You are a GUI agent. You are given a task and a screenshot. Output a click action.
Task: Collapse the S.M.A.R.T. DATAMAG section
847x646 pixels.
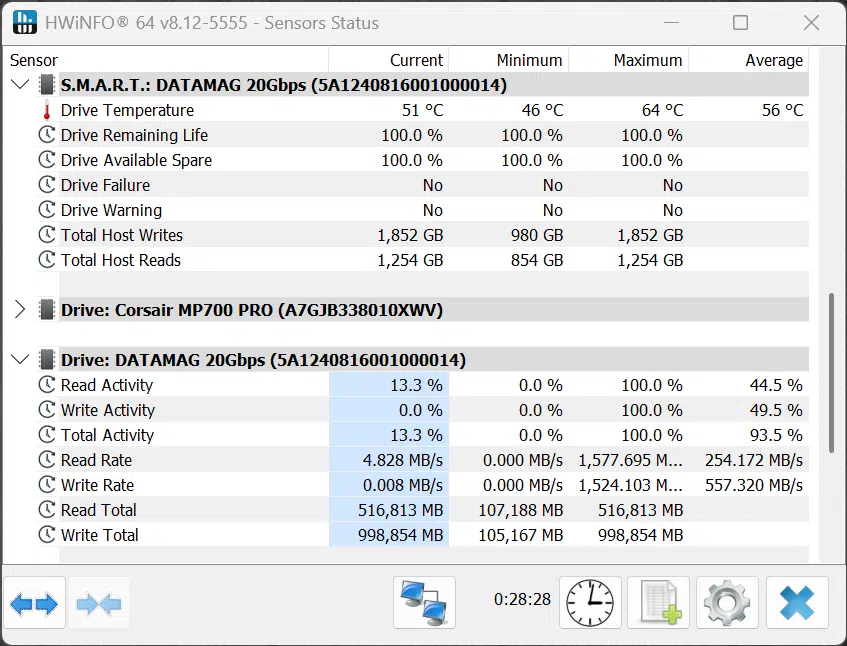coord(20,84)
